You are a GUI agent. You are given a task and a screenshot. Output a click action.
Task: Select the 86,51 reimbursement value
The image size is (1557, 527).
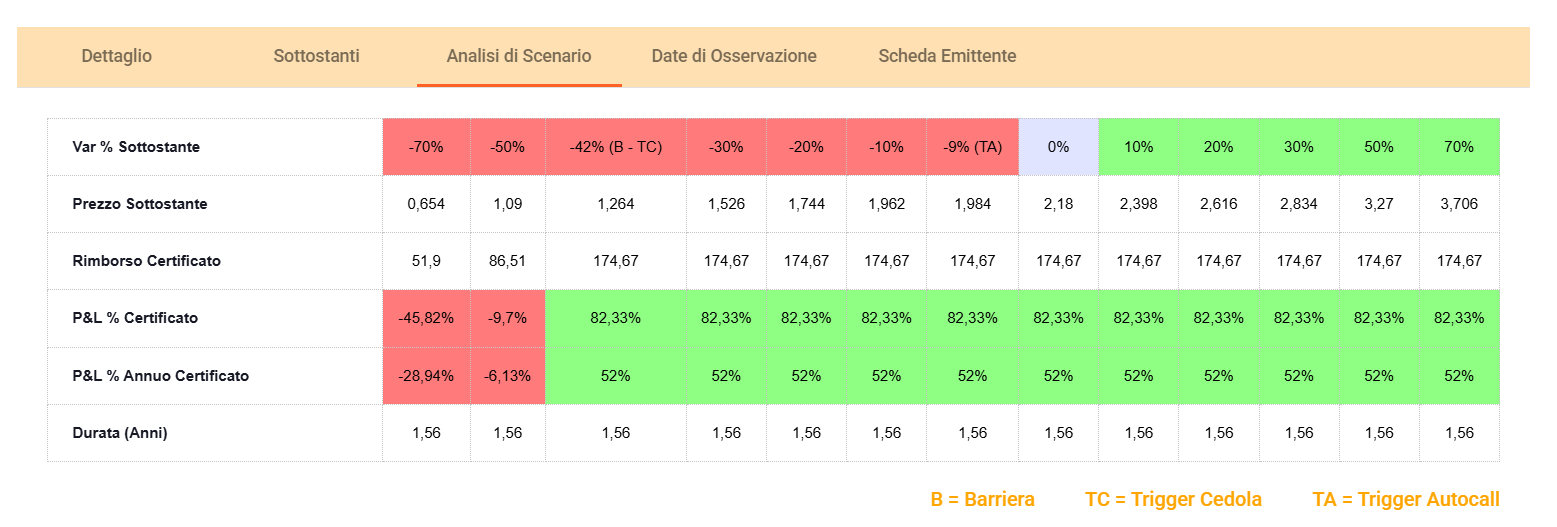click(x=507, y=261)
